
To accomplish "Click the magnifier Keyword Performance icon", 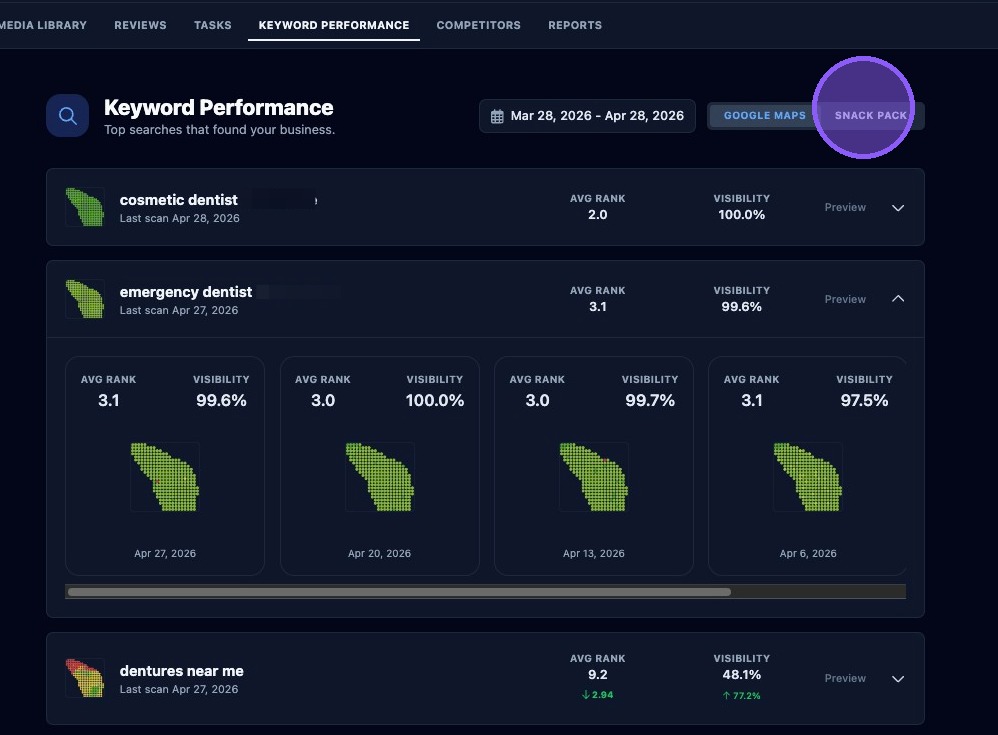I will pyautogui.click(x=67, y=116).
